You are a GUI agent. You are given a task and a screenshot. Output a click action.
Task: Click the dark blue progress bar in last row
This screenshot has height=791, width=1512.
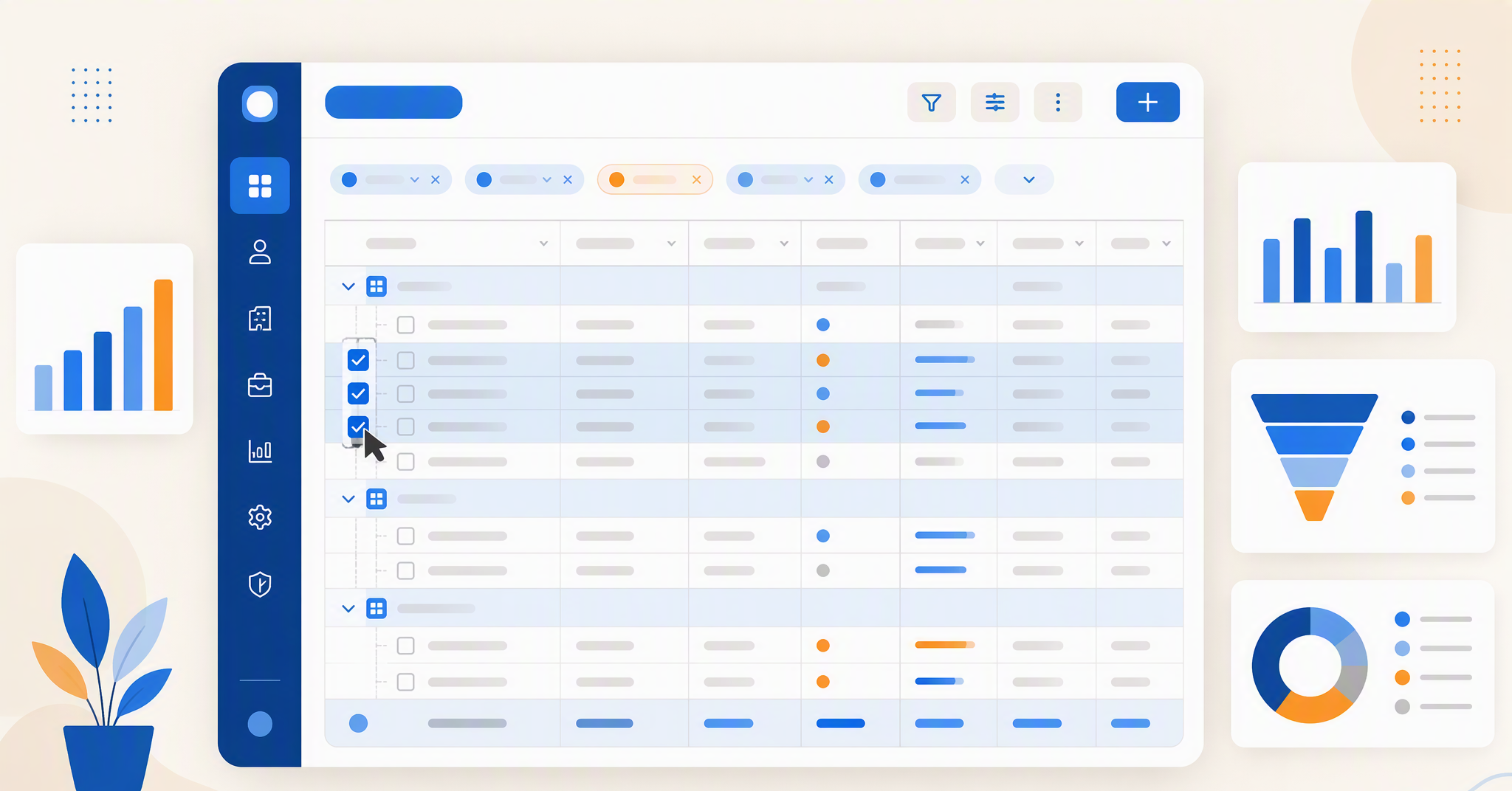(939, 681)
